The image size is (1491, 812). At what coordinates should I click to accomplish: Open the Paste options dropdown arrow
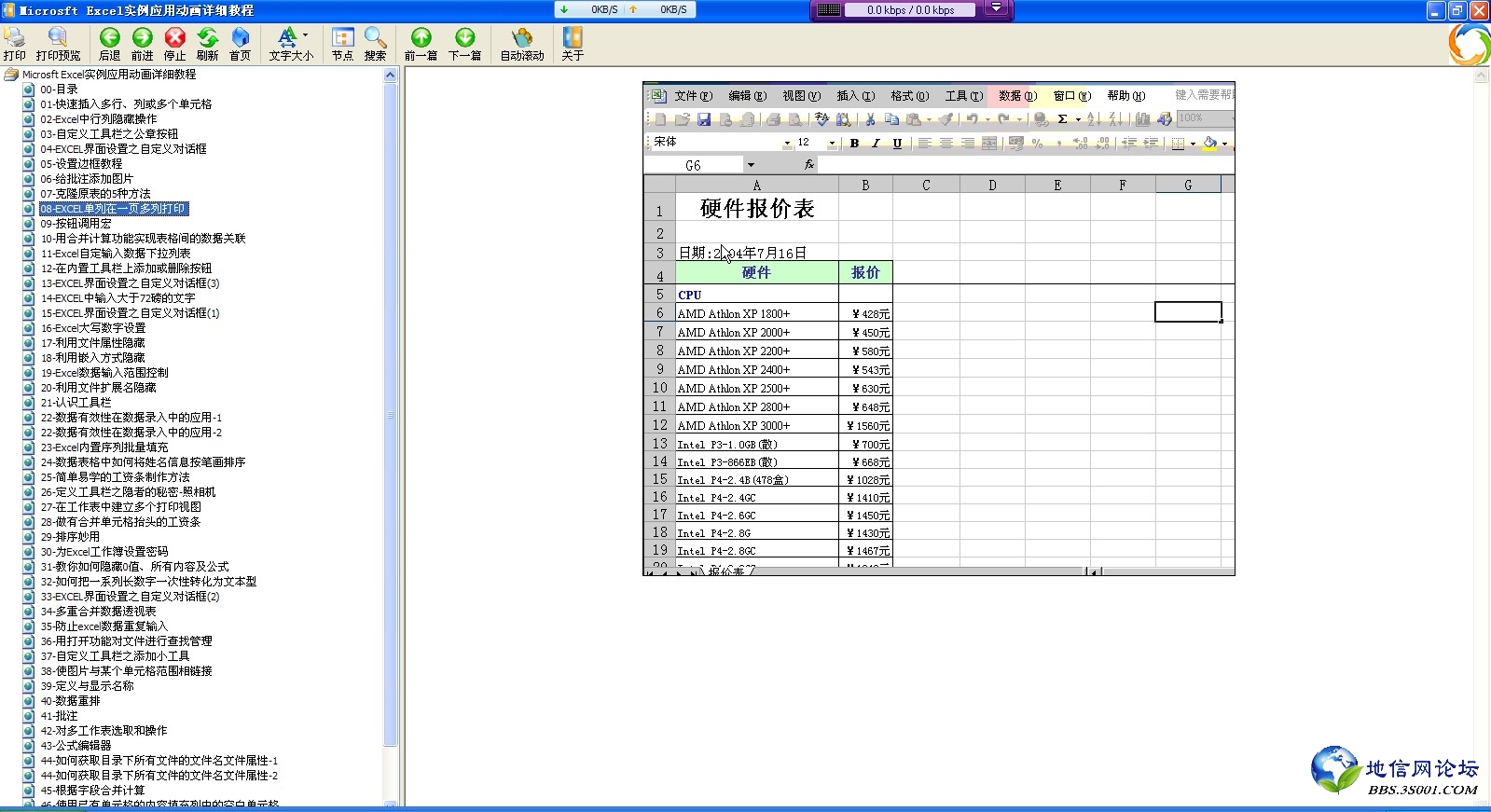[x=929, y=119]
